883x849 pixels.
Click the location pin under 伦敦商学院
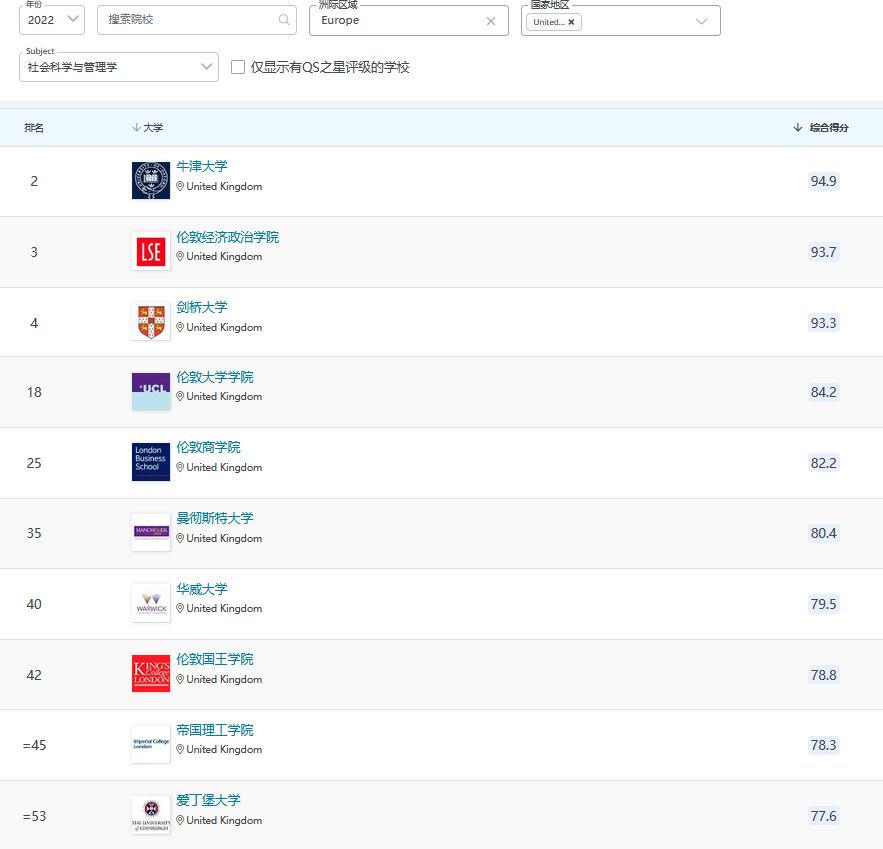[180, 467]
